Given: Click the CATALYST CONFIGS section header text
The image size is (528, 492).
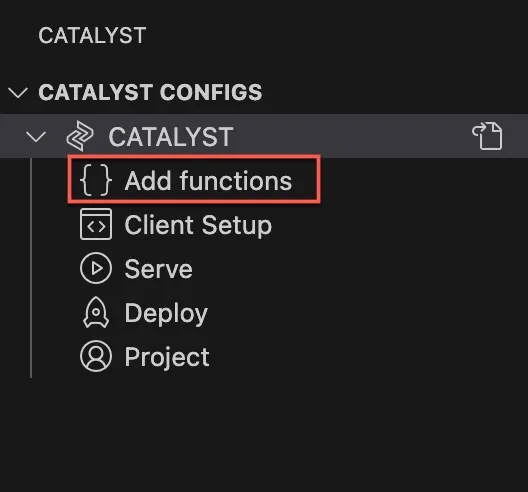Looking at the screenshot, I should click(x=150, y=93).
